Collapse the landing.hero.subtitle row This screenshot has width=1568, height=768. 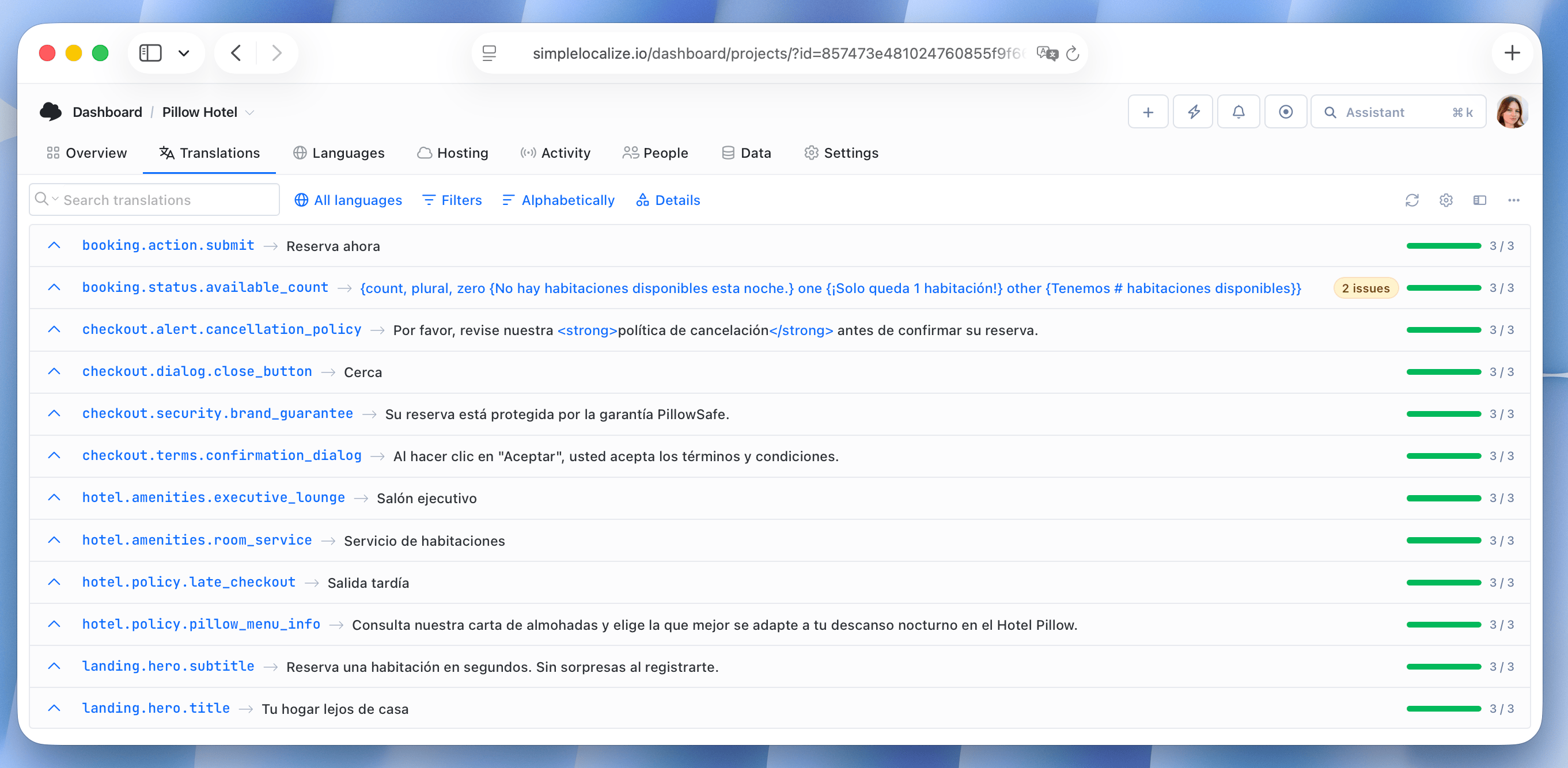54,666
